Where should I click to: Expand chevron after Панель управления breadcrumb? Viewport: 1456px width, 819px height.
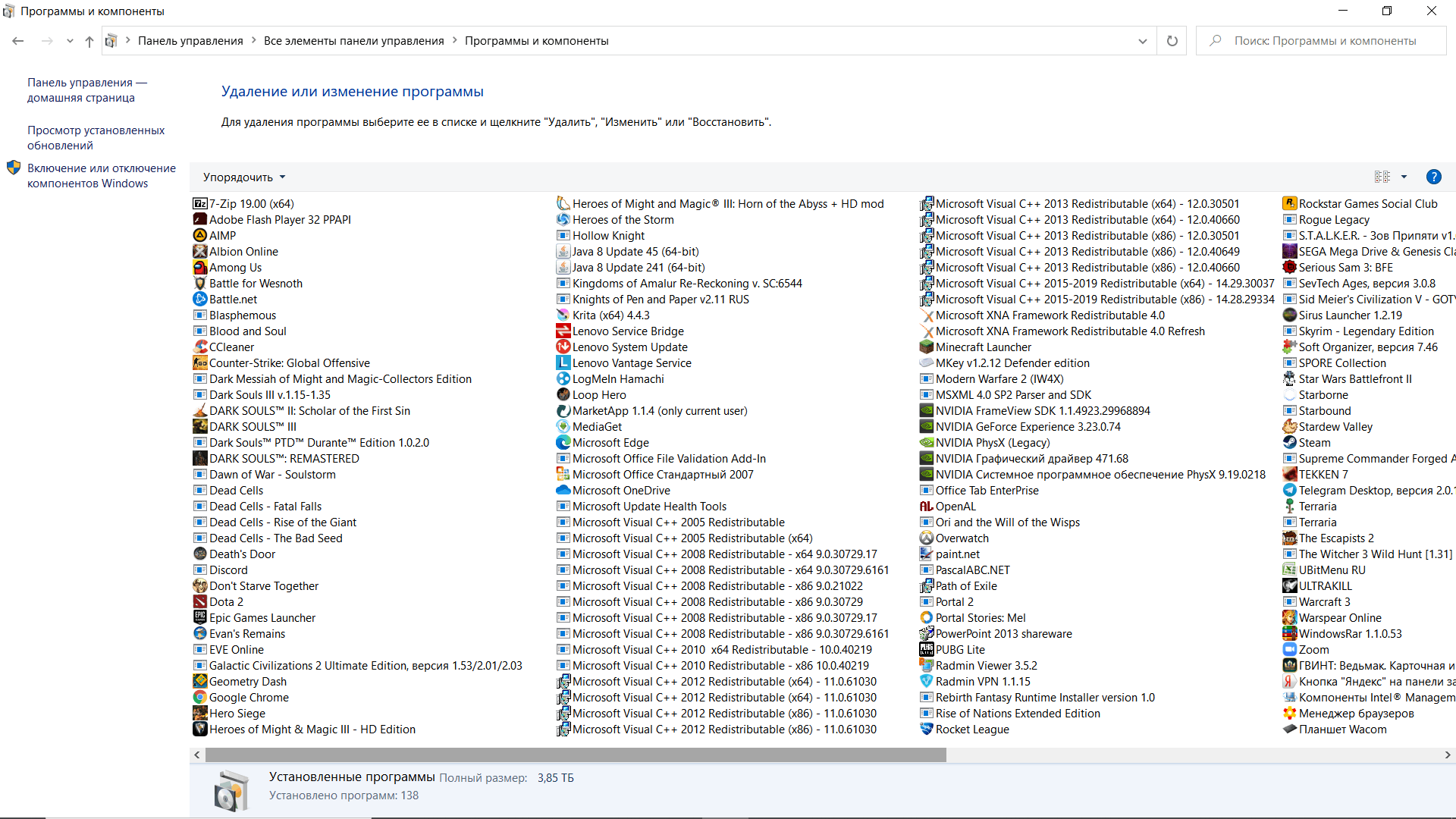[254, 40]
